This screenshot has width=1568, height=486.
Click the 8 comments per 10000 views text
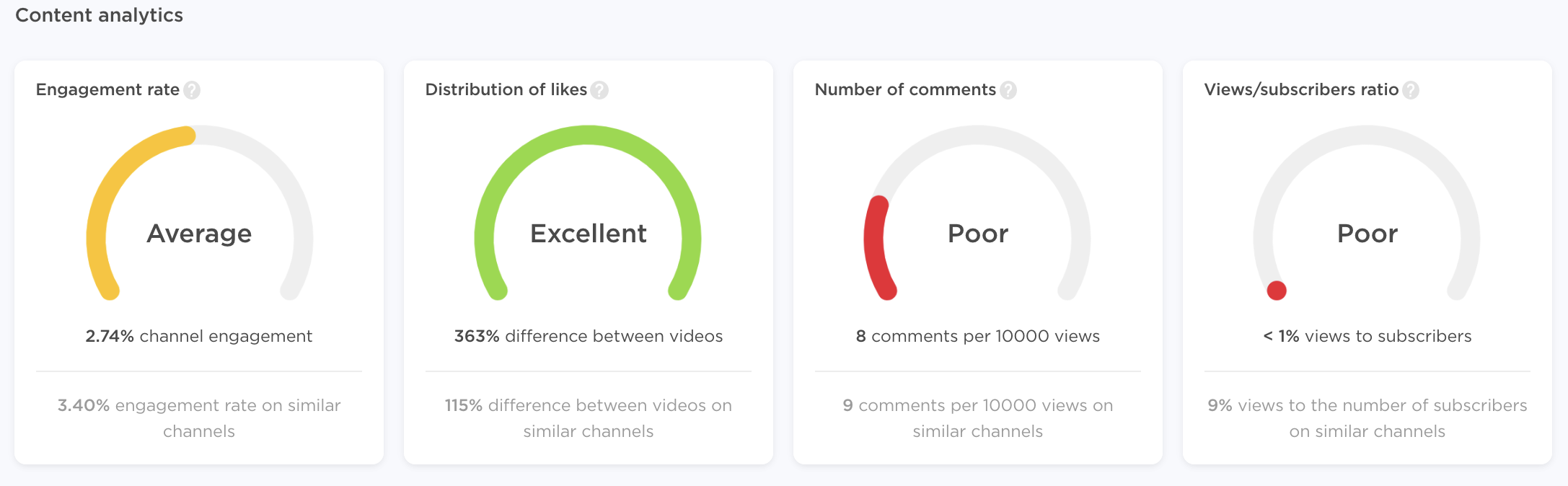pyautogui.click(x=978, y=336)
